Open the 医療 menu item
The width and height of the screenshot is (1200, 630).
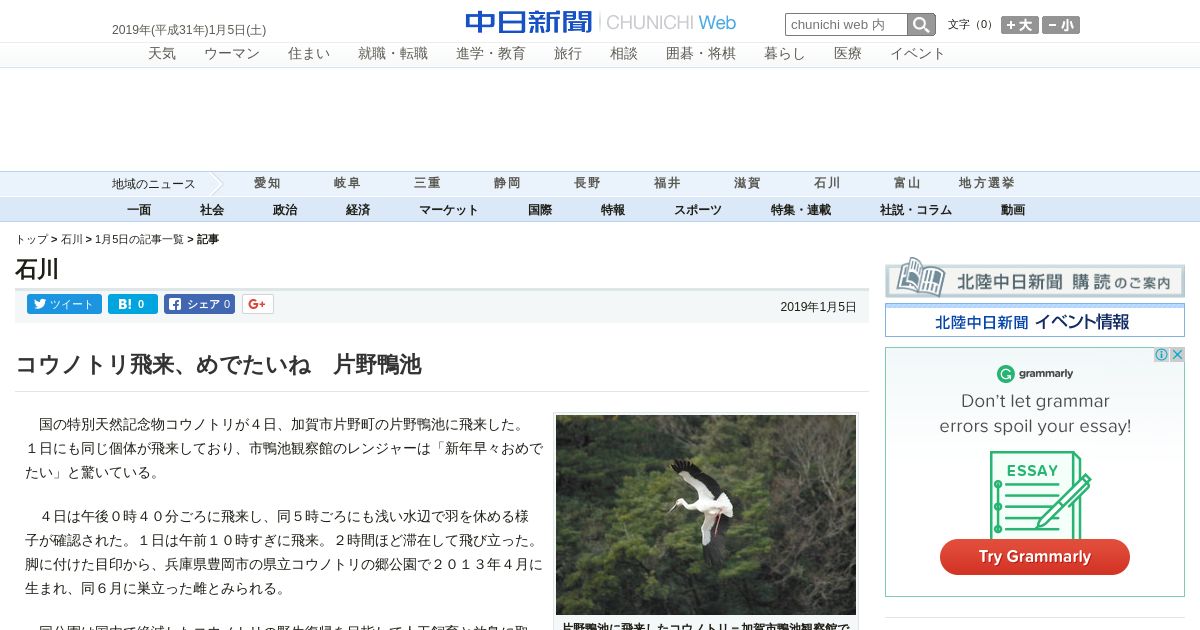848,54
